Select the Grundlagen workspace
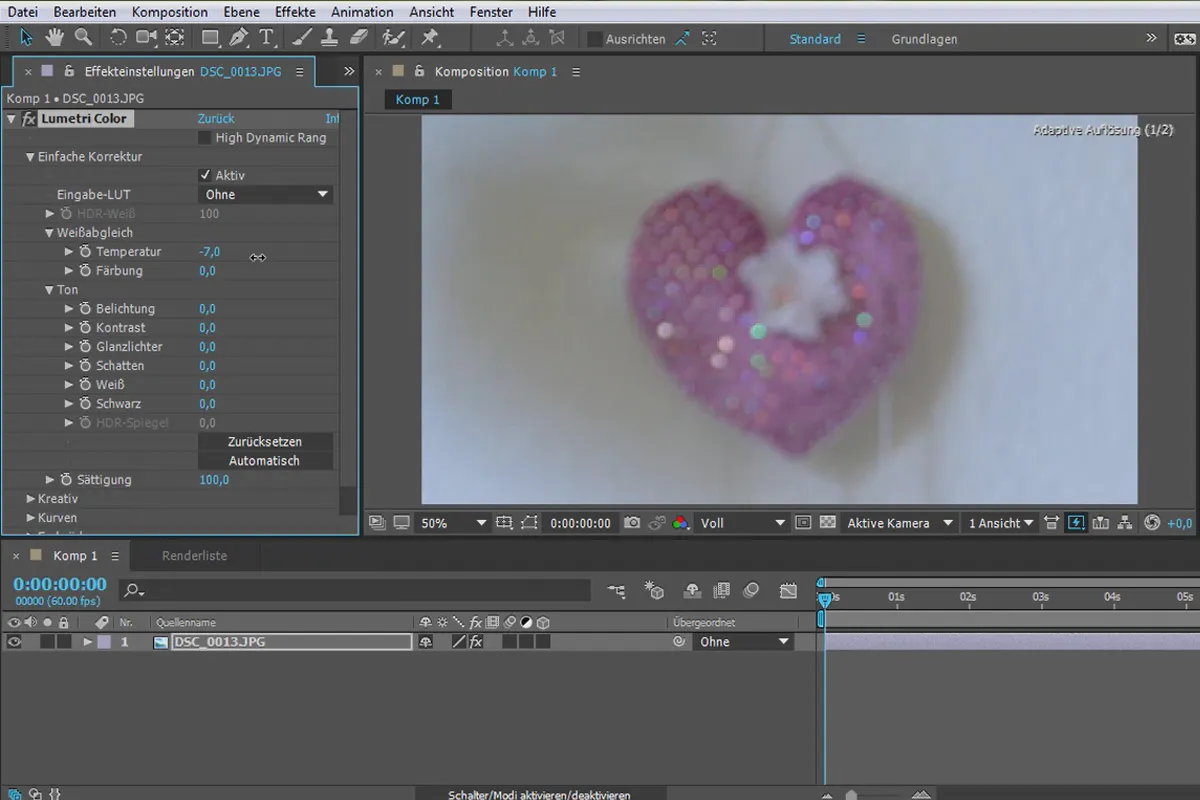Image resolution: width=1200 pixels, height=800 pixels. click(924, 39)
